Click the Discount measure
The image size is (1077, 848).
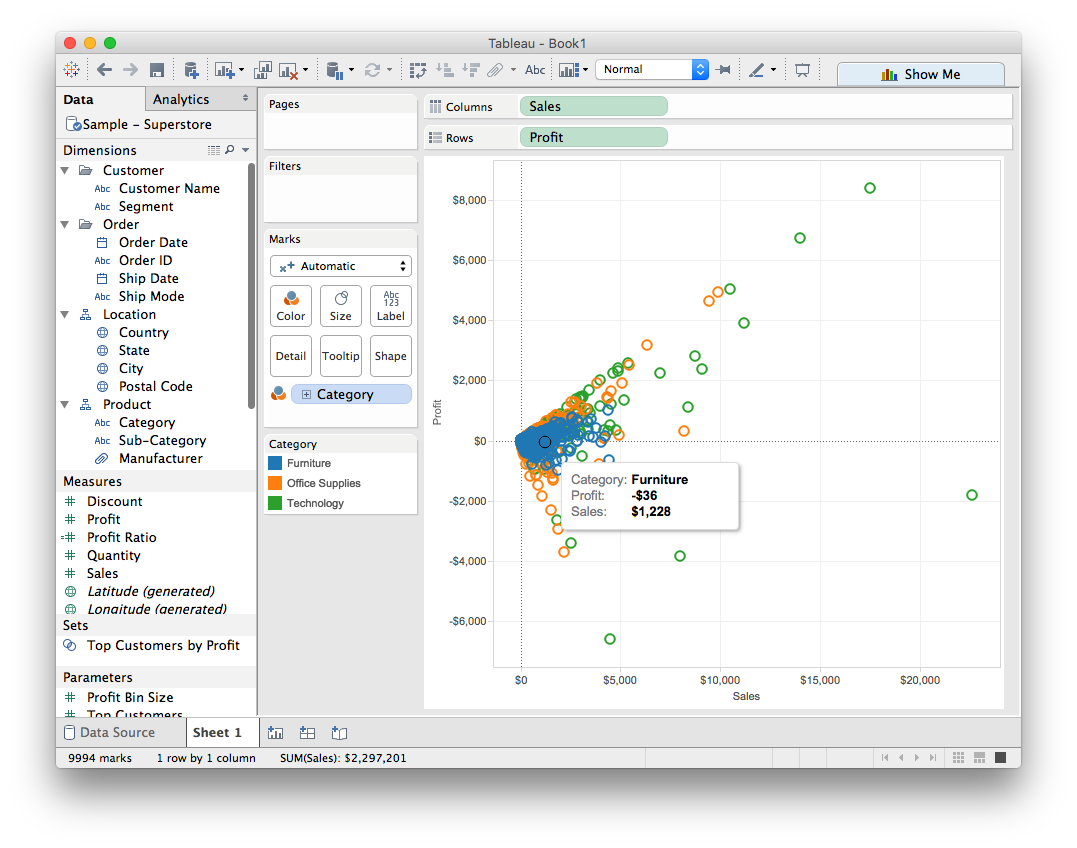pyautogui.click(x=115, y=501)
